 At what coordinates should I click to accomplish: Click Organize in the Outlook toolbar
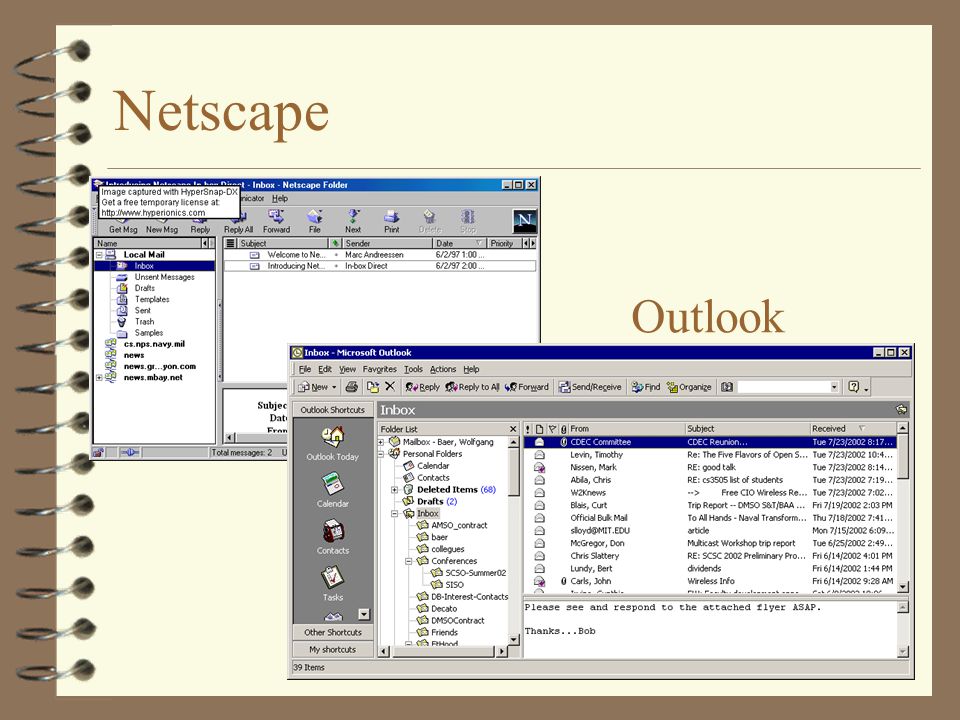689,387
